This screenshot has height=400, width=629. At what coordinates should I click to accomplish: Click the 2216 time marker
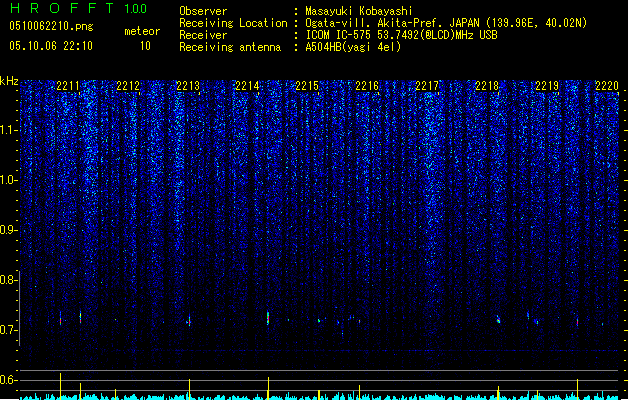(x=367, y=86)
